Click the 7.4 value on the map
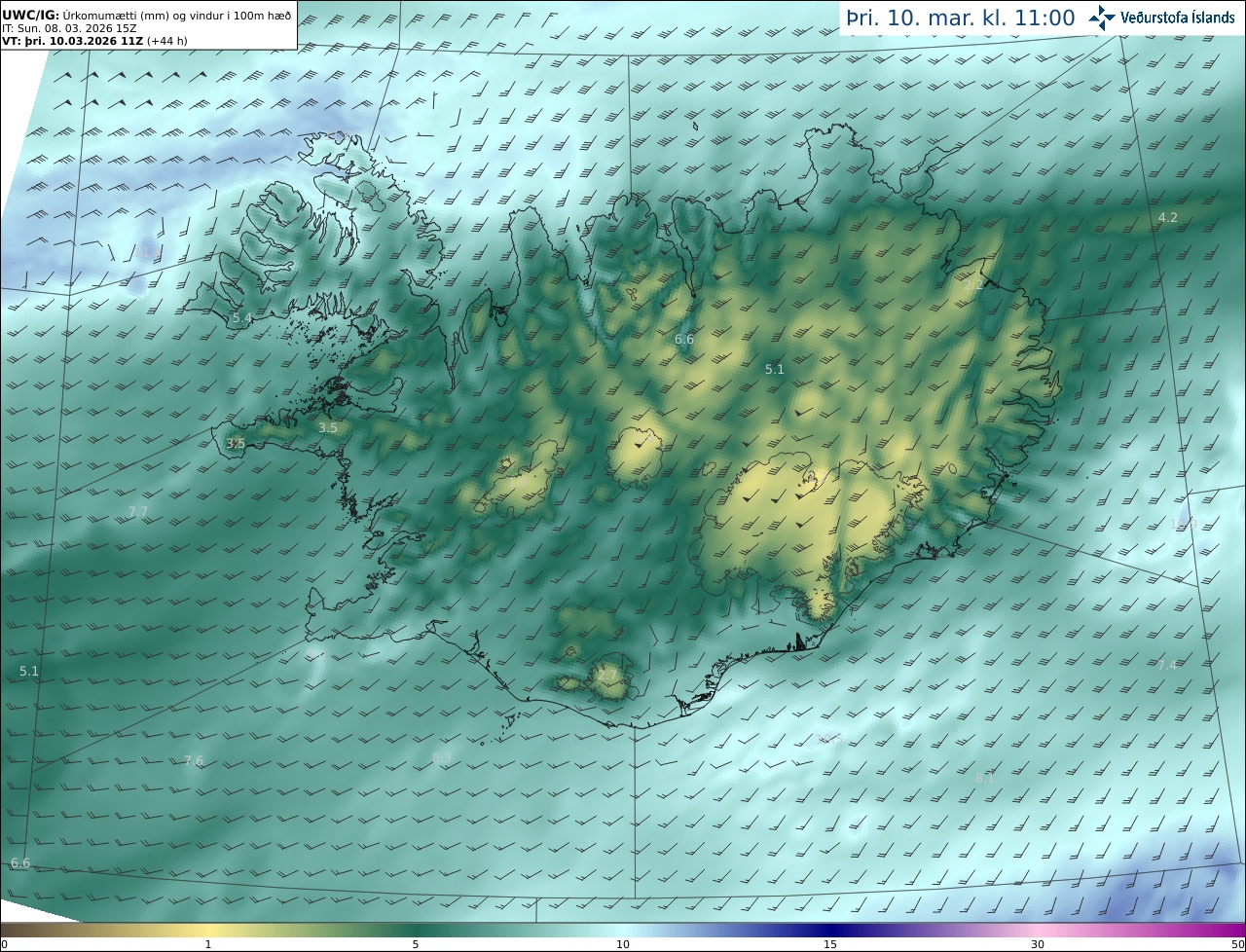 pyautogui.click(x=1167, y=665)
